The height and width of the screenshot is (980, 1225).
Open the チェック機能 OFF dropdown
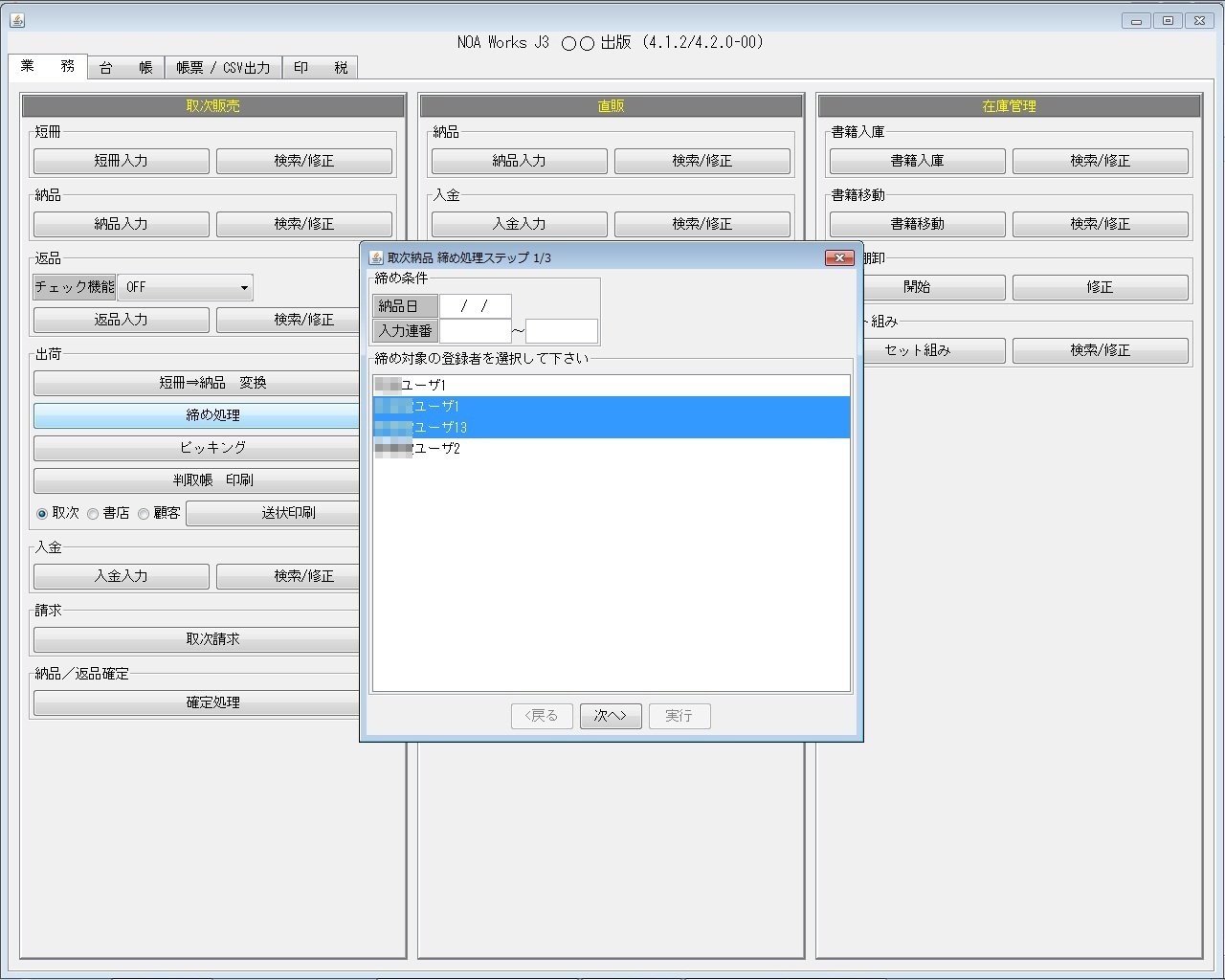244,287
